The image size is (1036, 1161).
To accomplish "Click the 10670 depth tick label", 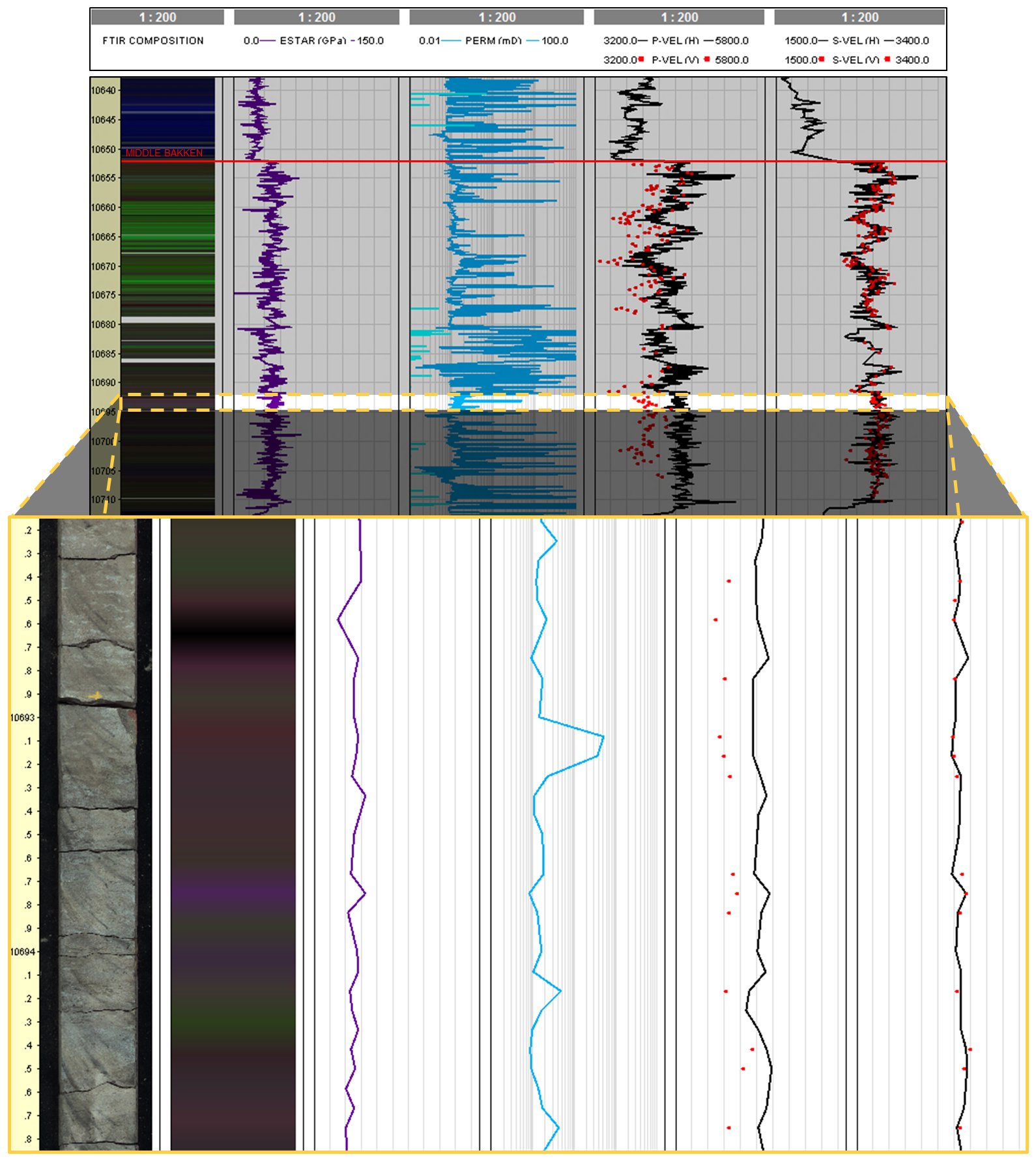I will pyautogui.click(x=103, y=266).
